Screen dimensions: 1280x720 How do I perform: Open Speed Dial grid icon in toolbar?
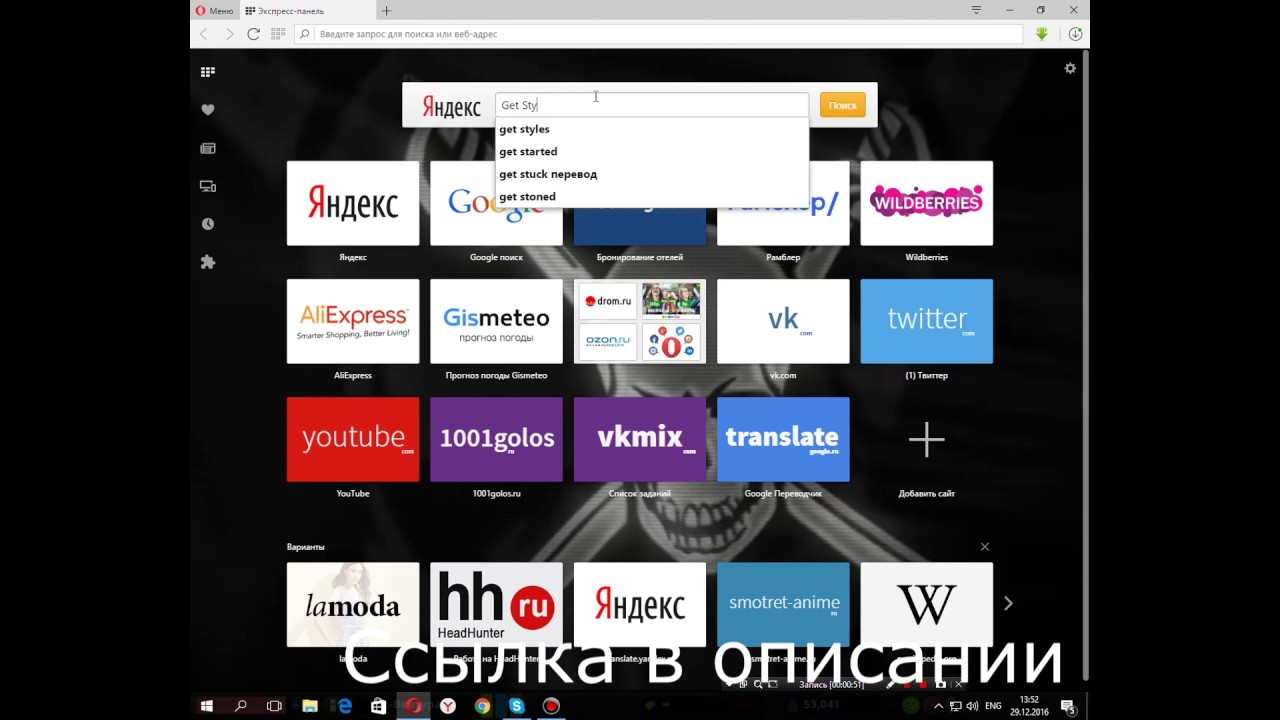click(x=278, y=34)
